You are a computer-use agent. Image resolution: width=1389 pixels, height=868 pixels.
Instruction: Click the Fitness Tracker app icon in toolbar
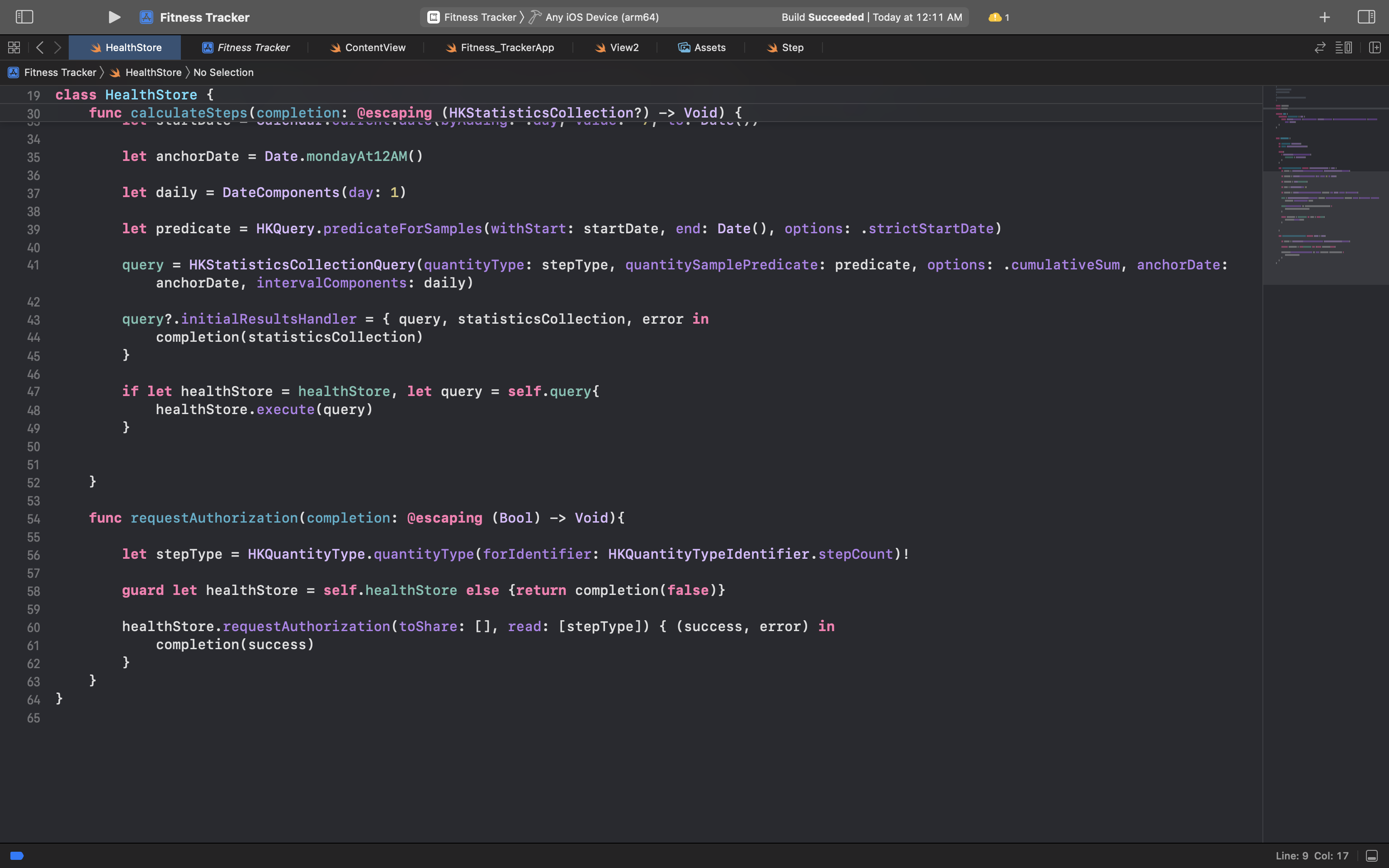click(146, 17)
